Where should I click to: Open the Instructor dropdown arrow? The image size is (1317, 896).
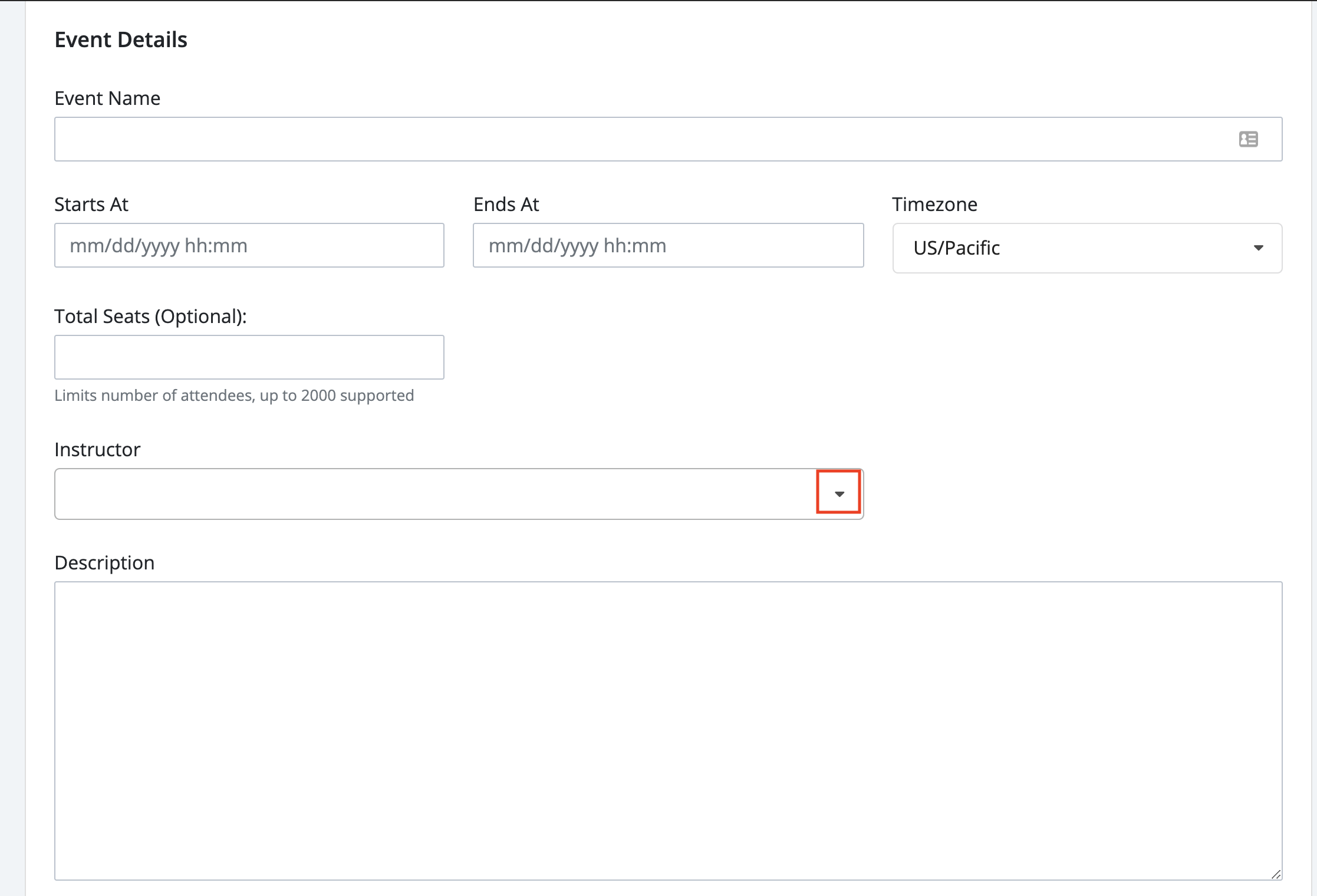point(839,493)
